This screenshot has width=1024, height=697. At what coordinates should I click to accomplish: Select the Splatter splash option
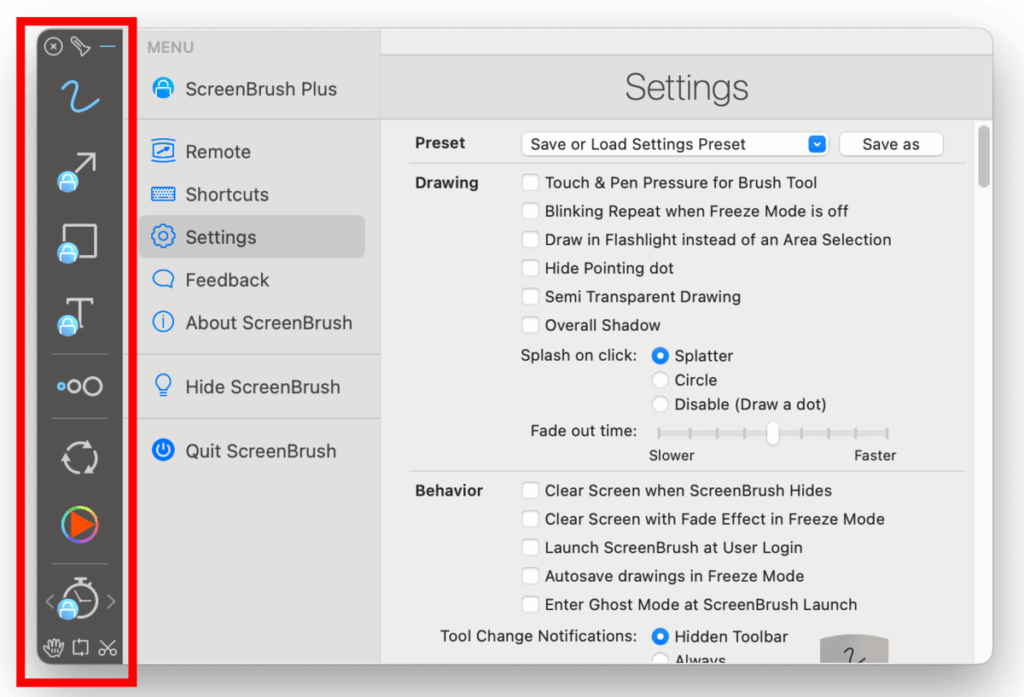660,355
